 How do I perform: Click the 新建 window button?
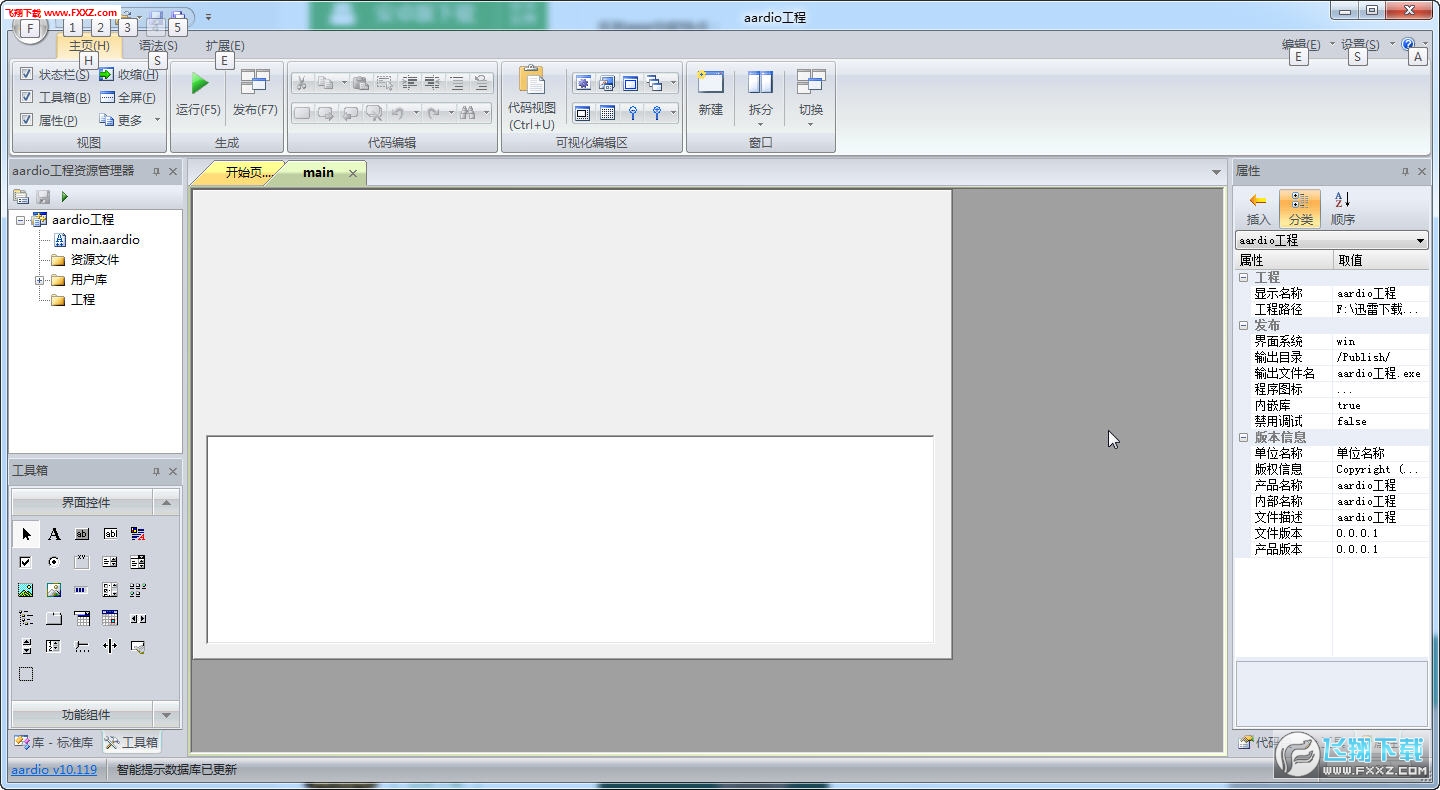click(711, 96)
